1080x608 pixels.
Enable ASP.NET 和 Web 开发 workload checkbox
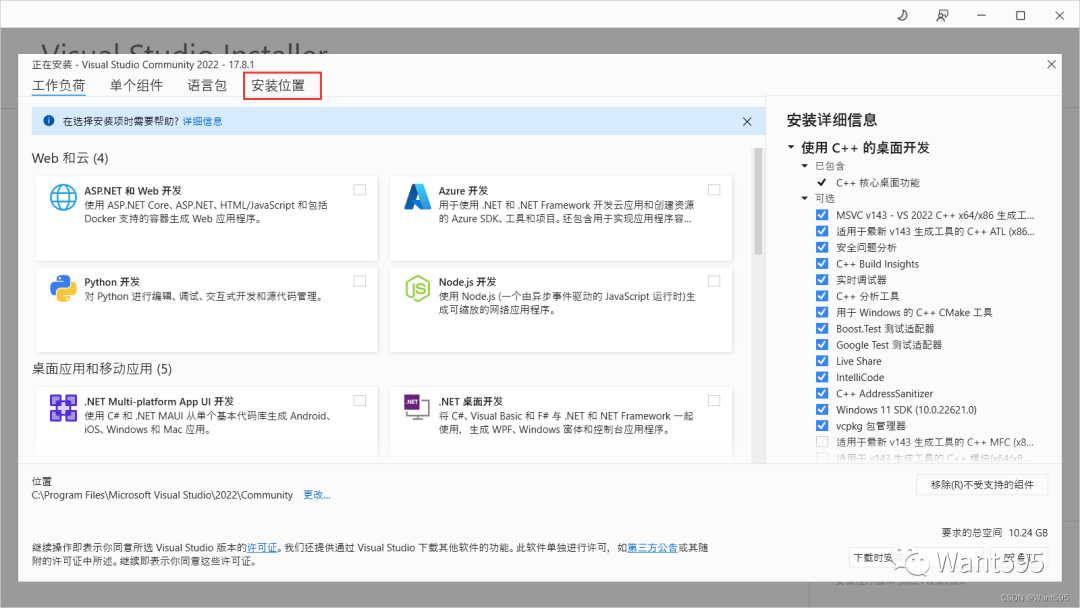point(360,190)
